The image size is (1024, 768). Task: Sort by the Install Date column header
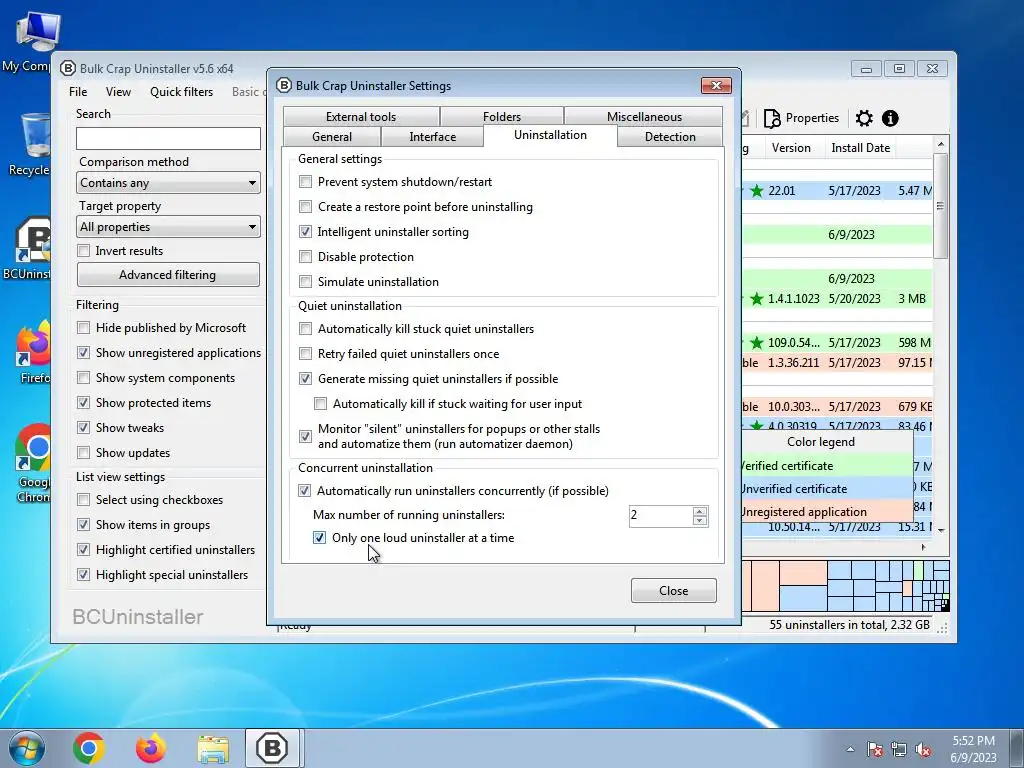860,148
